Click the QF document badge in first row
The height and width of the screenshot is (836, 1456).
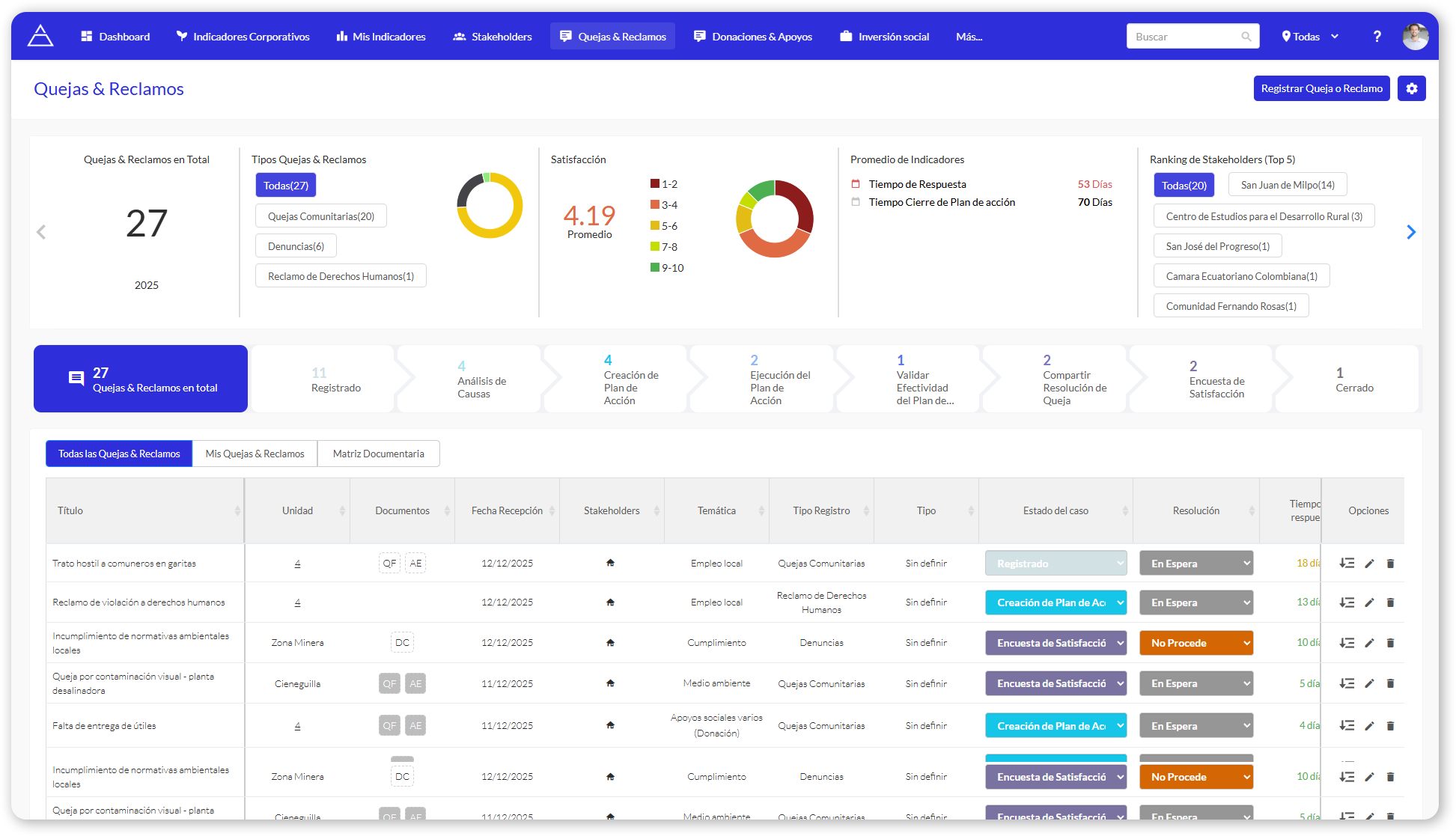389,563
